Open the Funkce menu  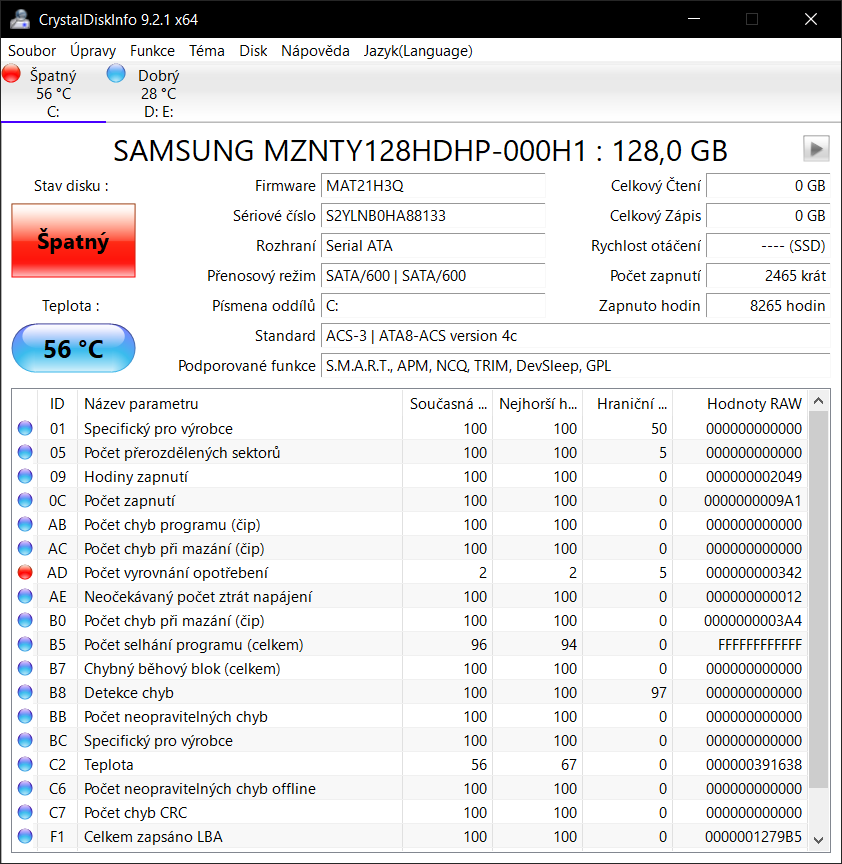pos(152,51)
